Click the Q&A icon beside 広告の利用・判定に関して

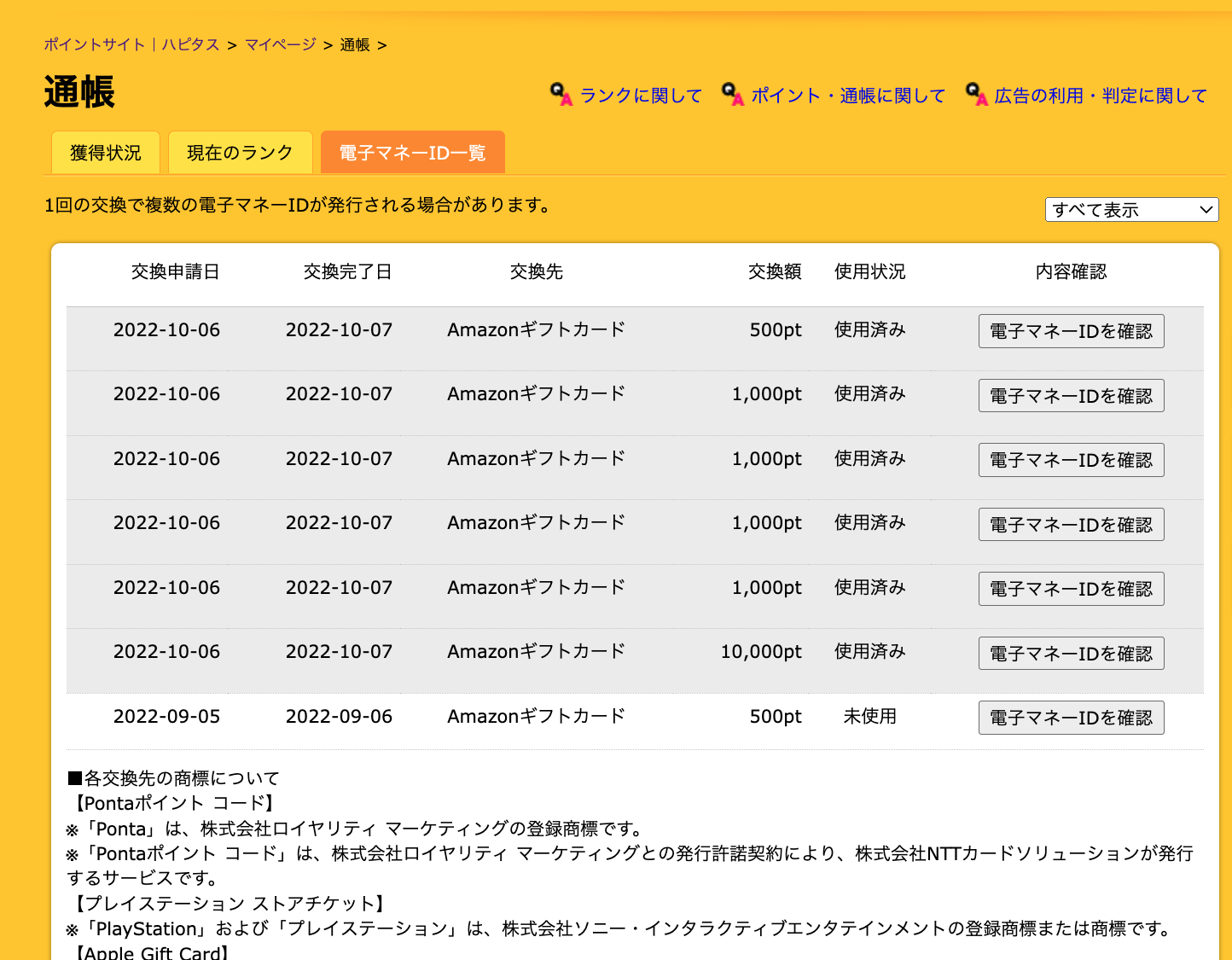[976, 95]
